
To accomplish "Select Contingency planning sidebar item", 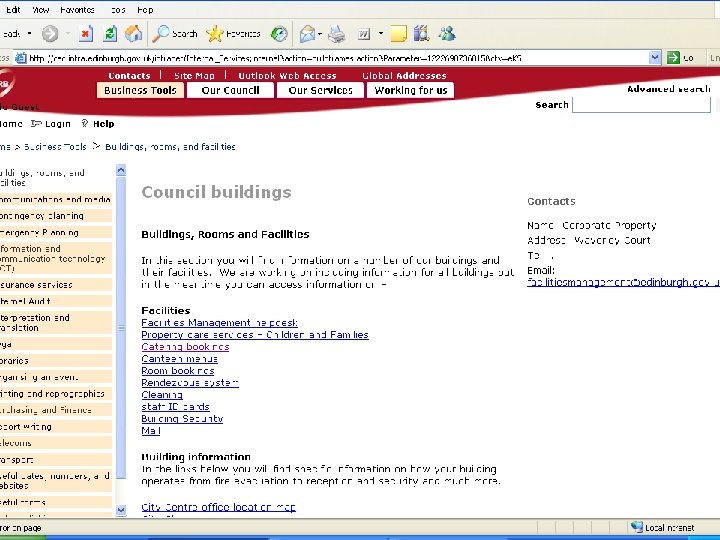I will [56, 216].
